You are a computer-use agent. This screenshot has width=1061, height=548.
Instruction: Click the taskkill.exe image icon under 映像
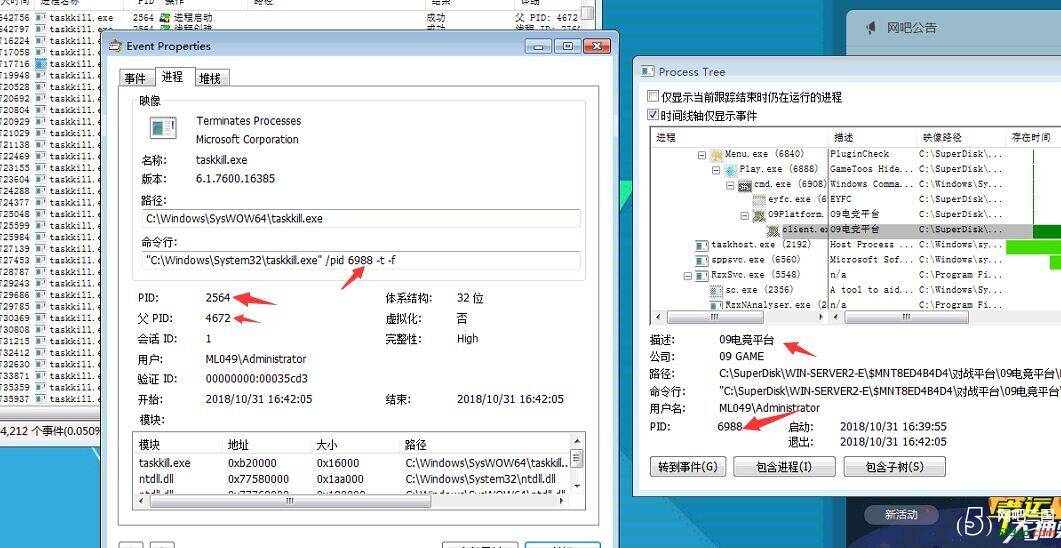pyautogui.click(x=163, y=128)
